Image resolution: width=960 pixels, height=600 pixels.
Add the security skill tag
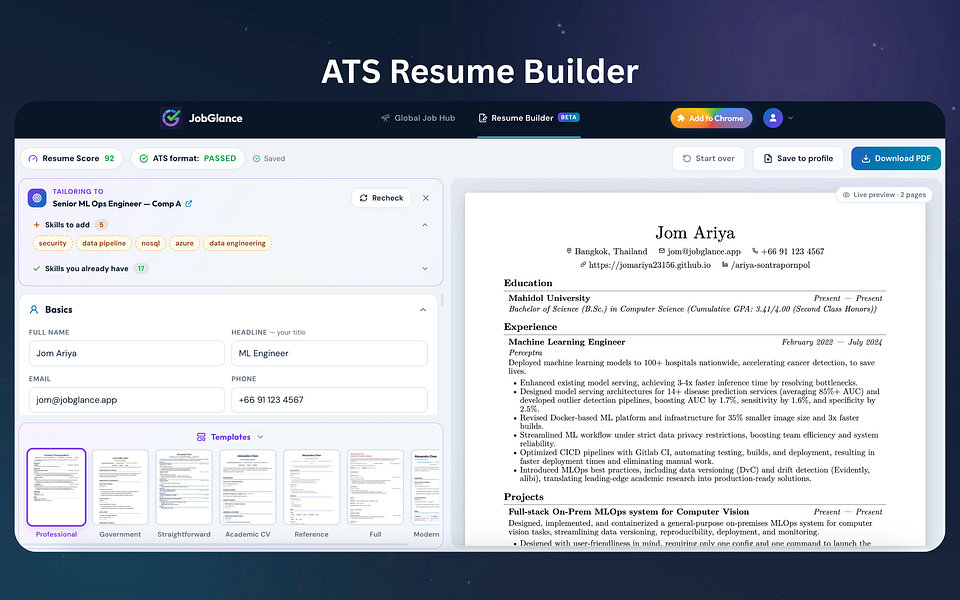(52, 243)
